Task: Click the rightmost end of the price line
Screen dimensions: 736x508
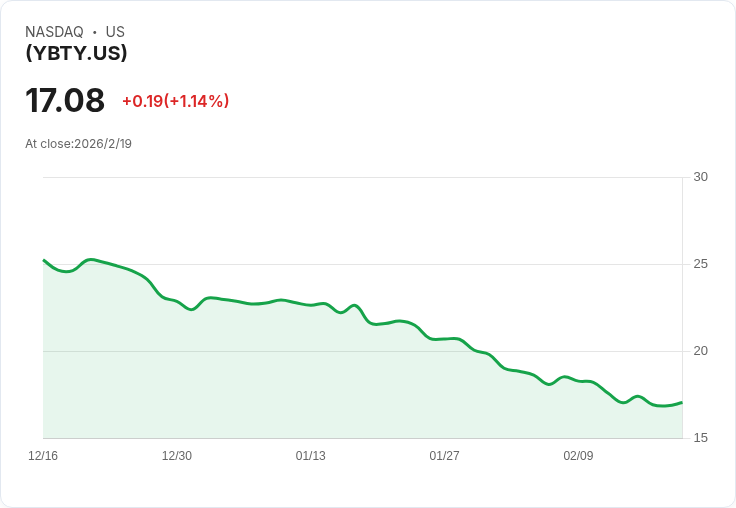Action: pos(681,402)
